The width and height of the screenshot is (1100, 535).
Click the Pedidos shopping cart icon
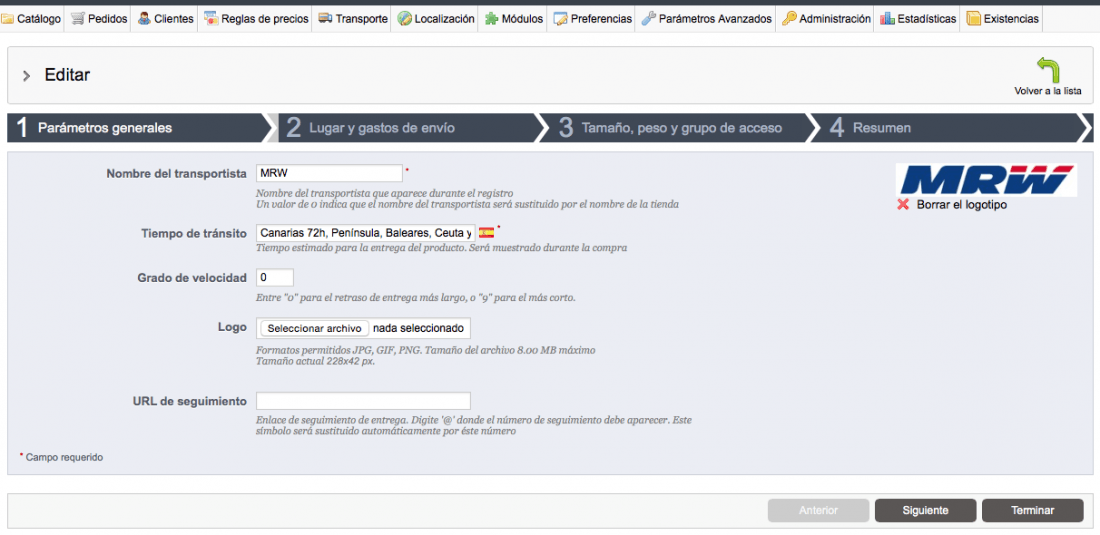(x=78, y=19)
